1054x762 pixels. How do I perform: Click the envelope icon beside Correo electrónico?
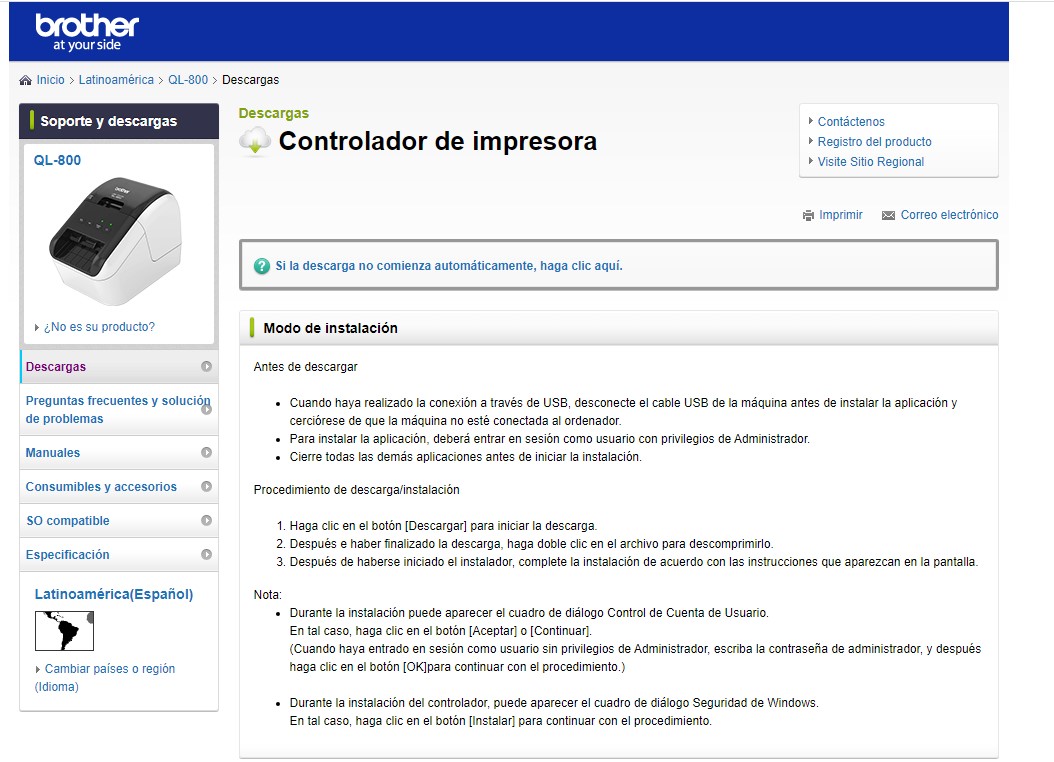pos(888,216)
